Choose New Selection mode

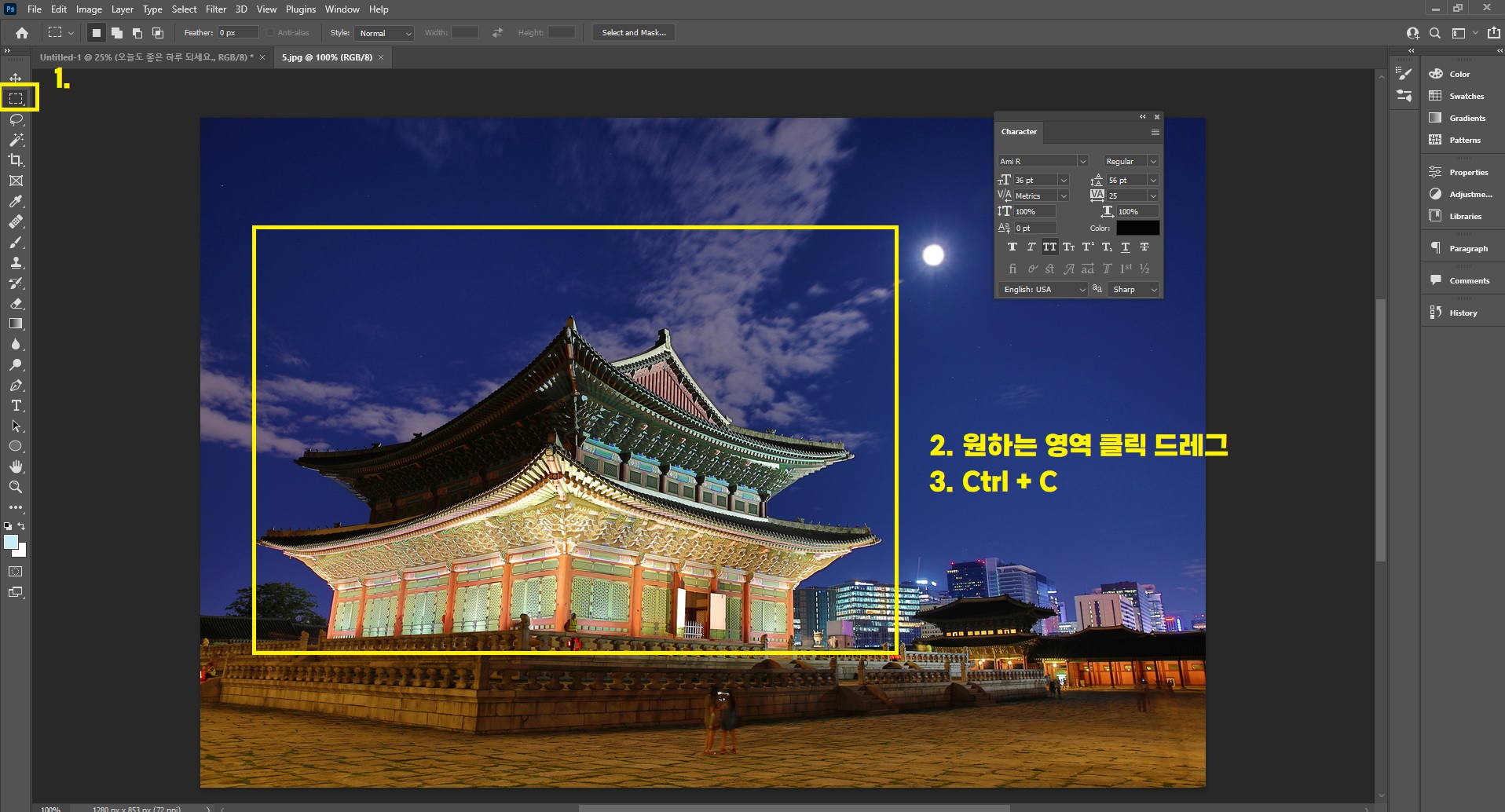tap(96, 33)
